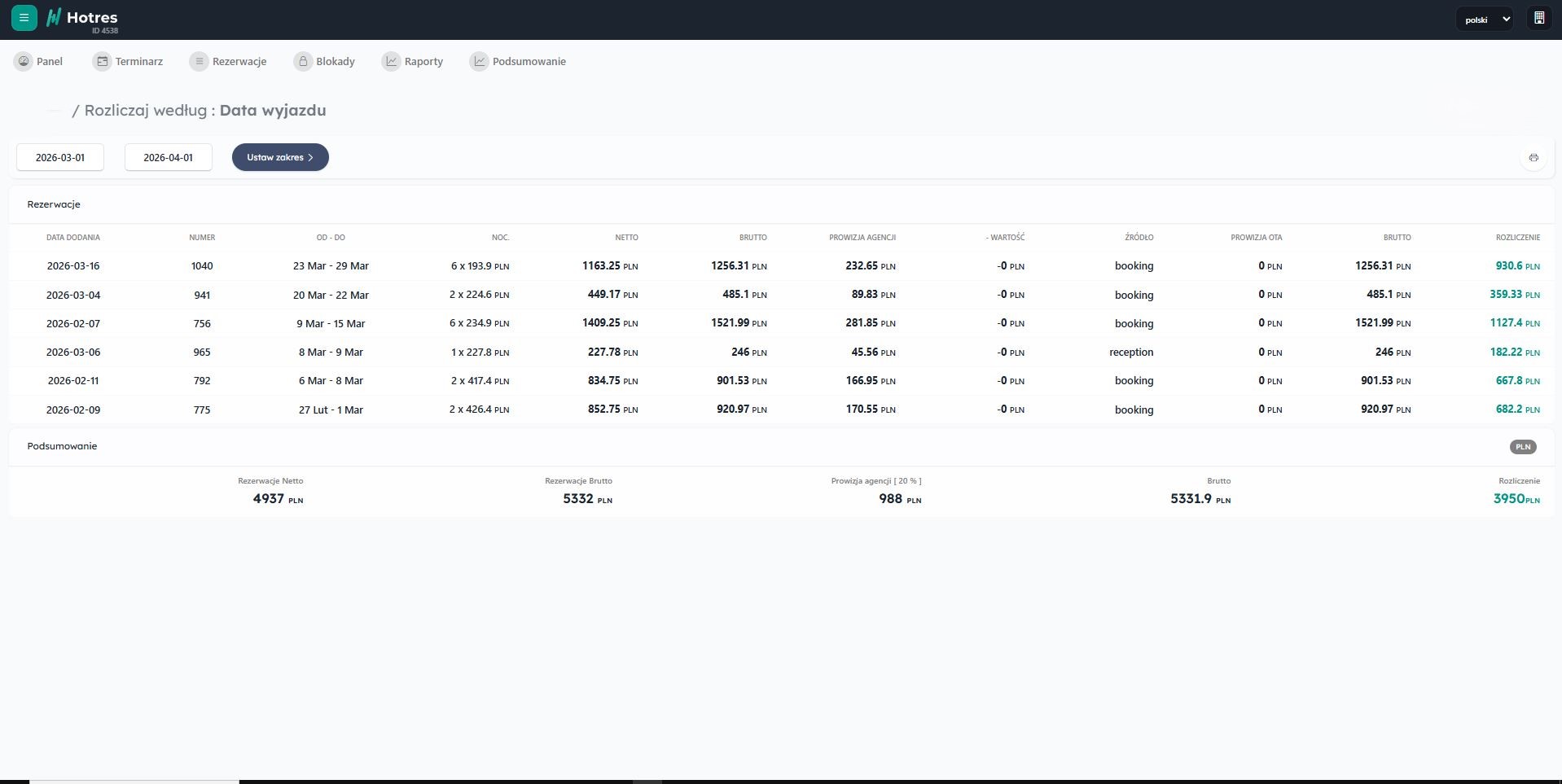This screenshot has width=1562, height=784.
Task: Open reservation number 775
Action: click(202, 410)
